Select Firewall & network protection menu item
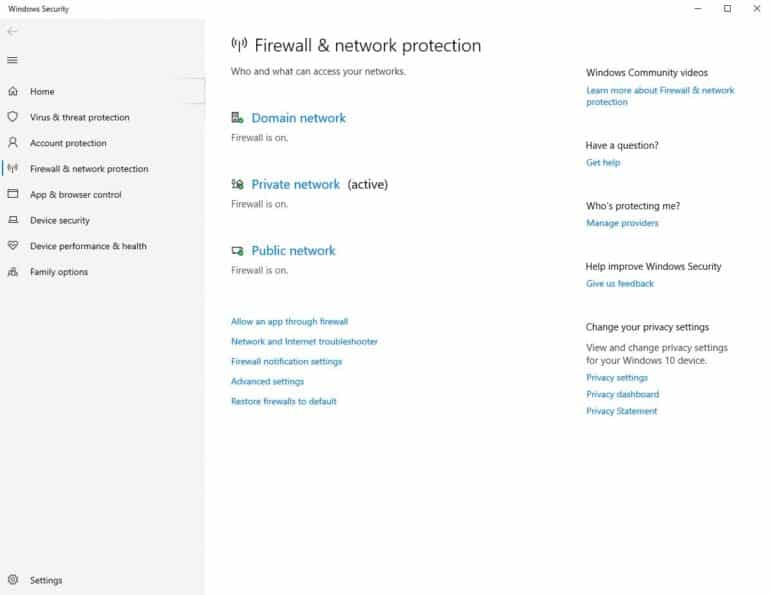This screenshot has height=595, width=770. pos(88,169)
